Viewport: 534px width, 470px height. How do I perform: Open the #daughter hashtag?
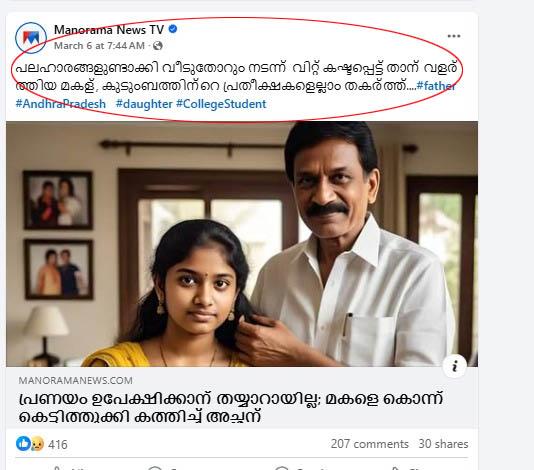pos(144,104)
